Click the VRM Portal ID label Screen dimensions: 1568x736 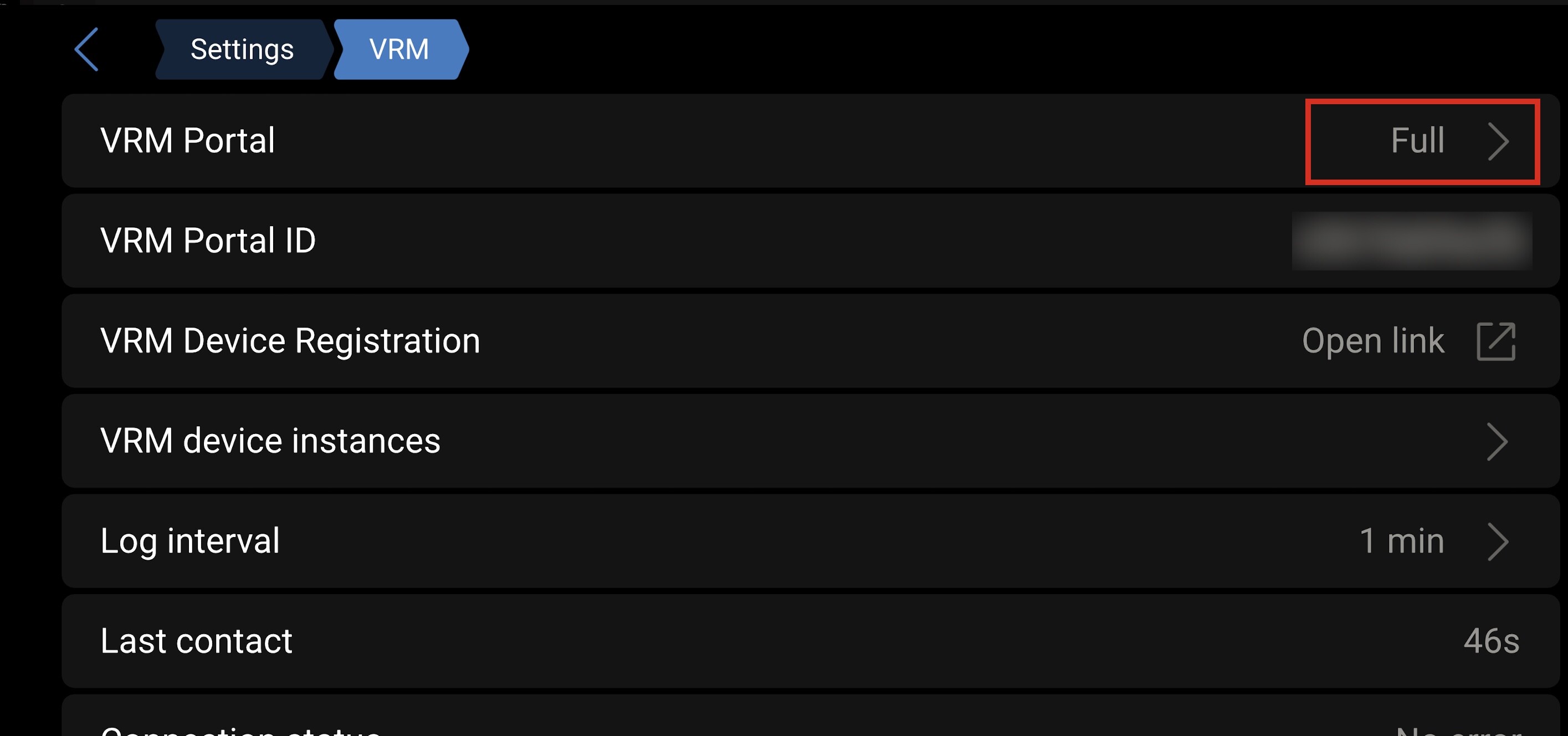208,241
